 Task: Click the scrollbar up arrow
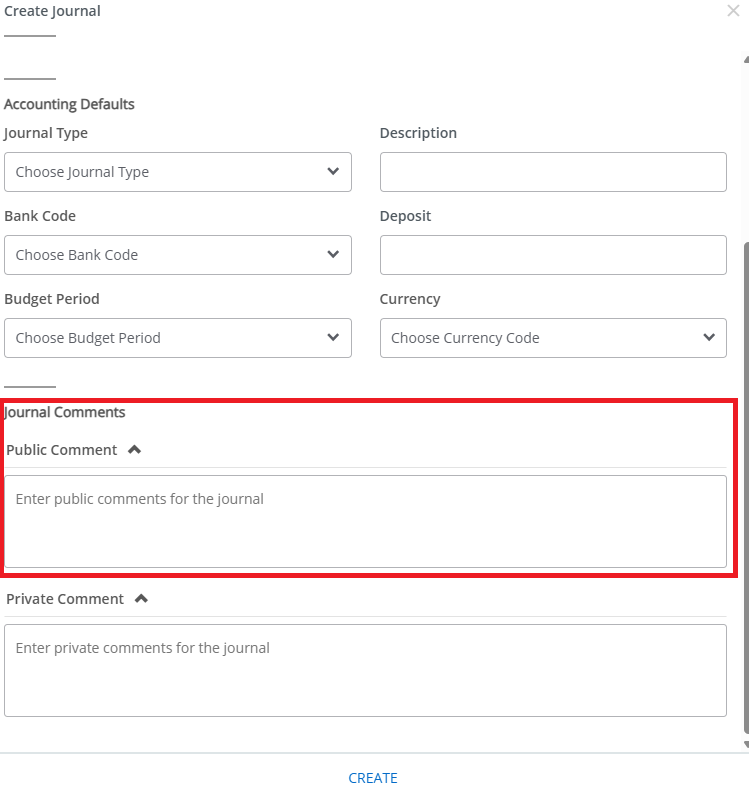coord(746,60)
